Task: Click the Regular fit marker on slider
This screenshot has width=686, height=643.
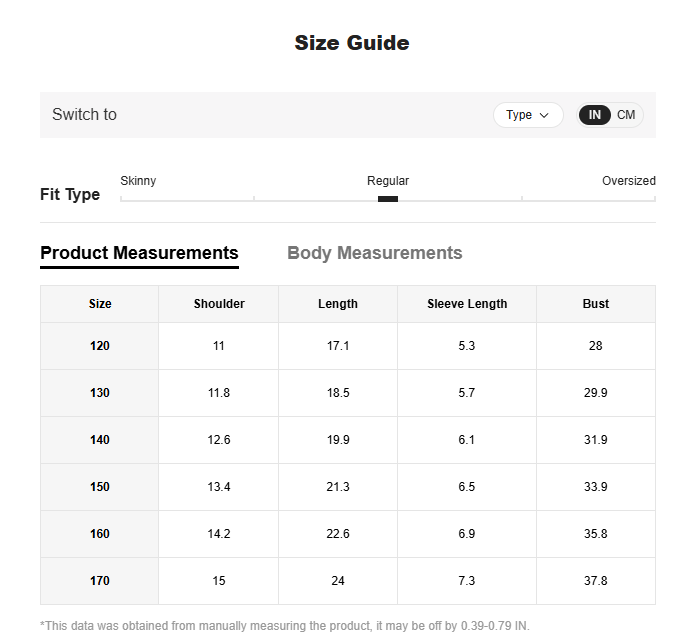Action: 388,199
